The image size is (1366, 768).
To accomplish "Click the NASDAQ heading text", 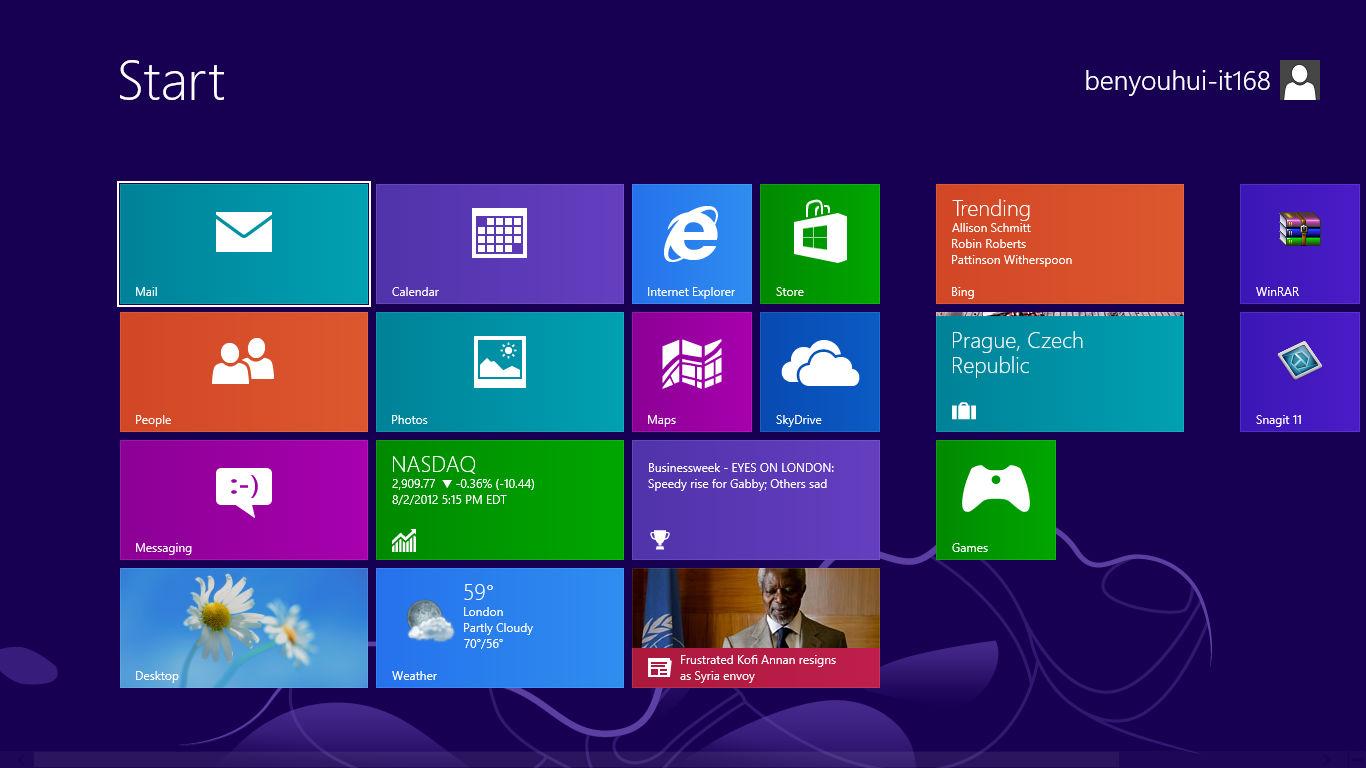I will (x=433, y=464).
